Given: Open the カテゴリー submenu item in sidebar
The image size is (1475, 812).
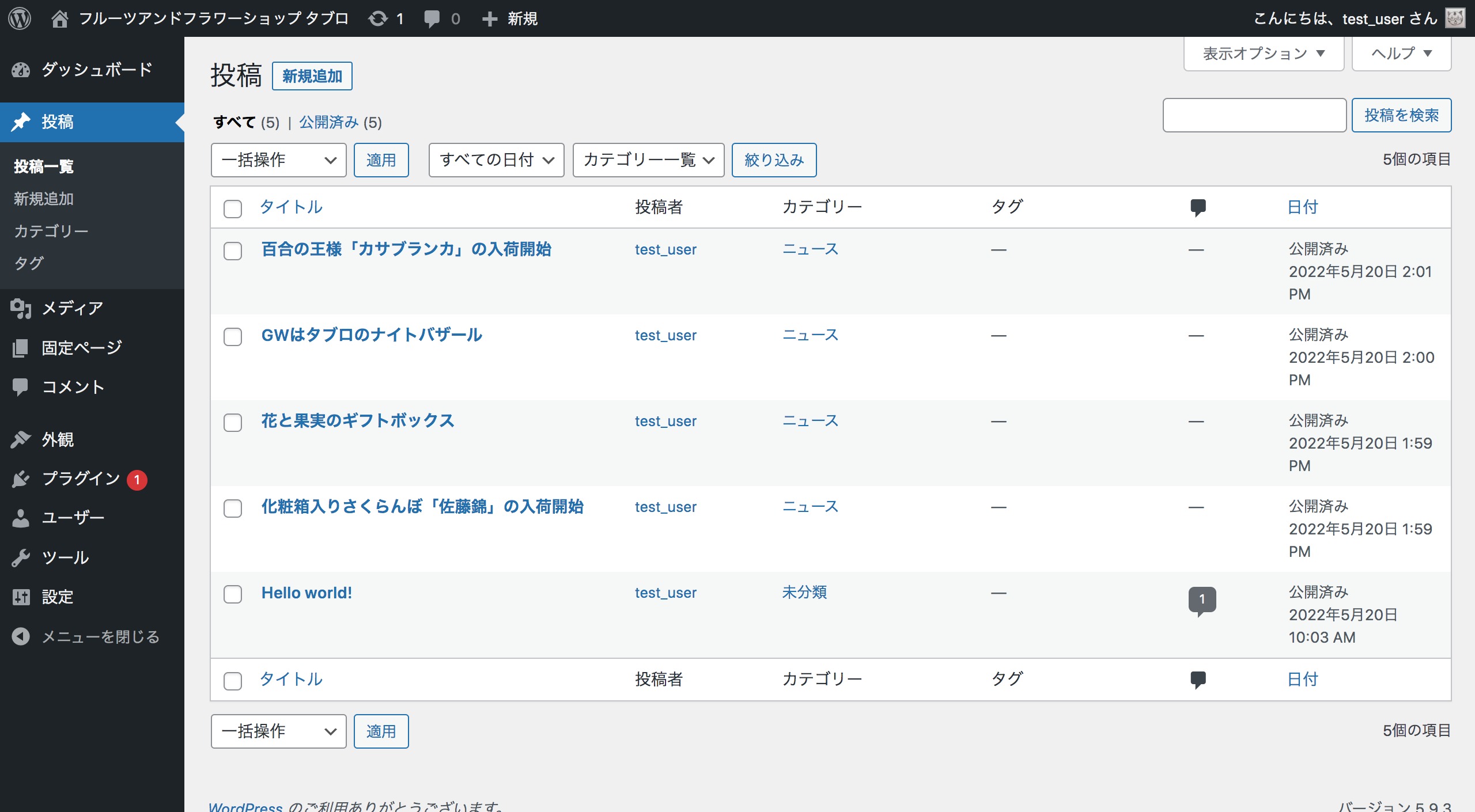Looking at the screenshot, I should tap(51, 231).
